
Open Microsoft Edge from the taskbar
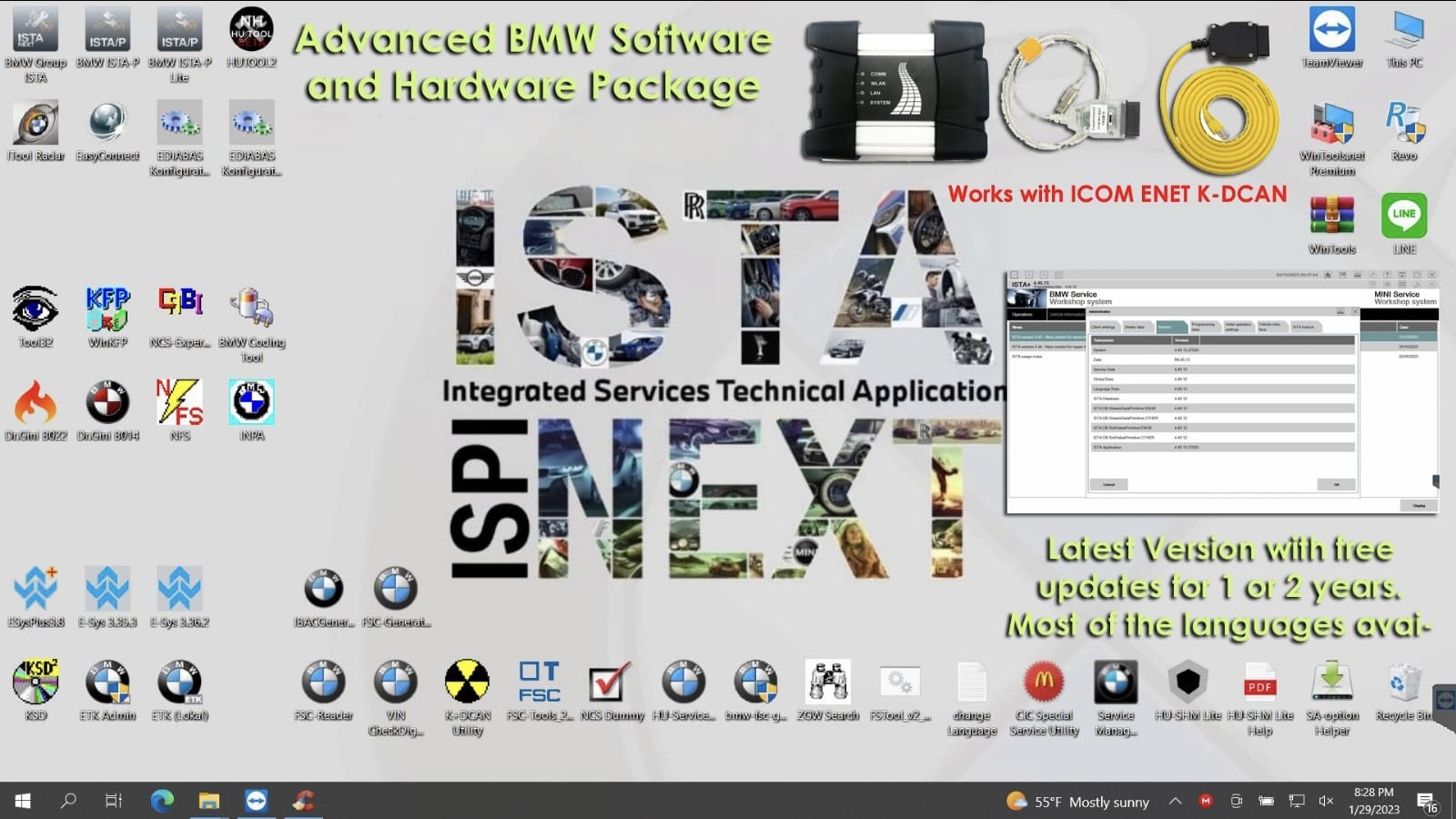pos(162,801)
